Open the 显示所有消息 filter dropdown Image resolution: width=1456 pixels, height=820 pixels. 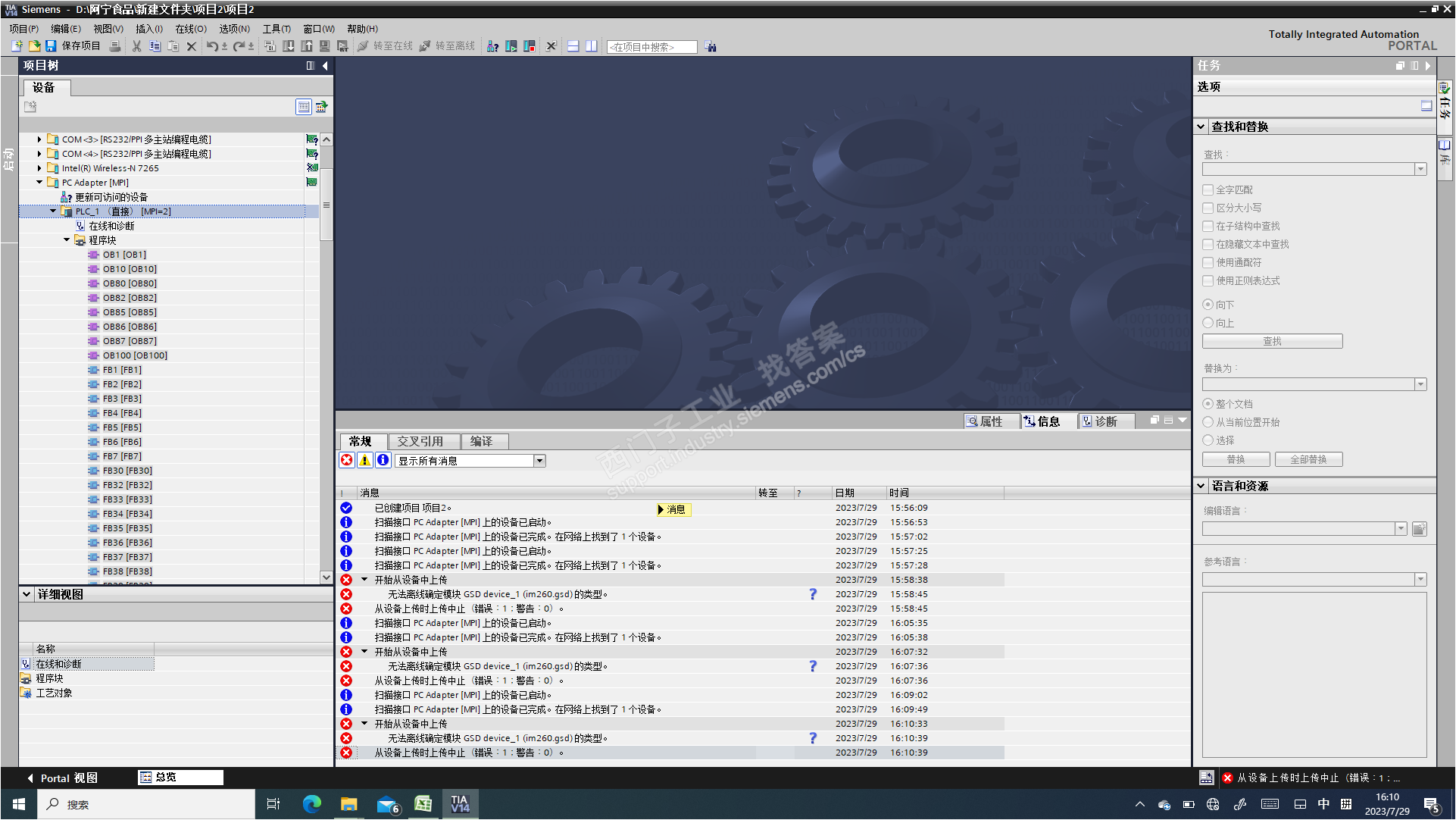coord(539,461)
